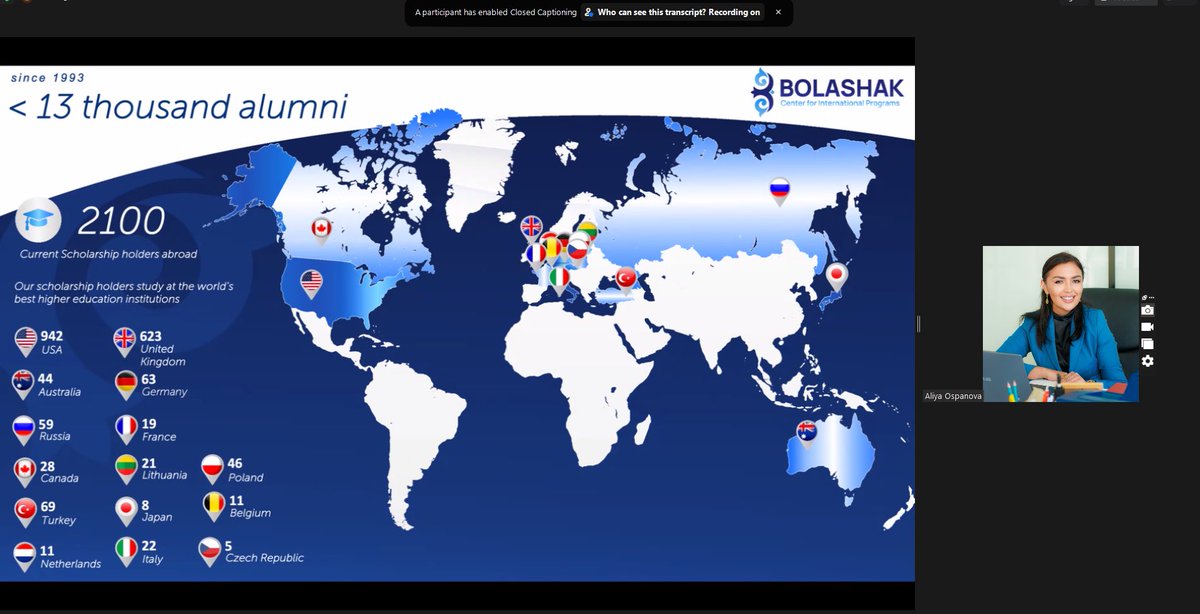Click the 'Aliya Ospanova' name label
The height and width of the screenshot is (614, 1200).
point(952,396)
